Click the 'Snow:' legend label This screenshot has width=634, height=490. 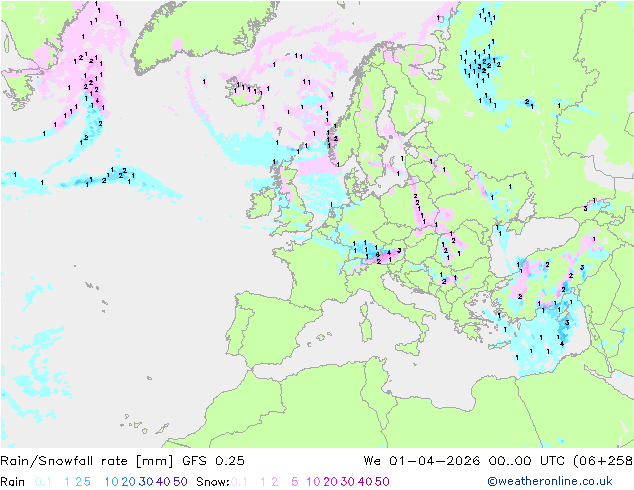[x=213, y=482]
